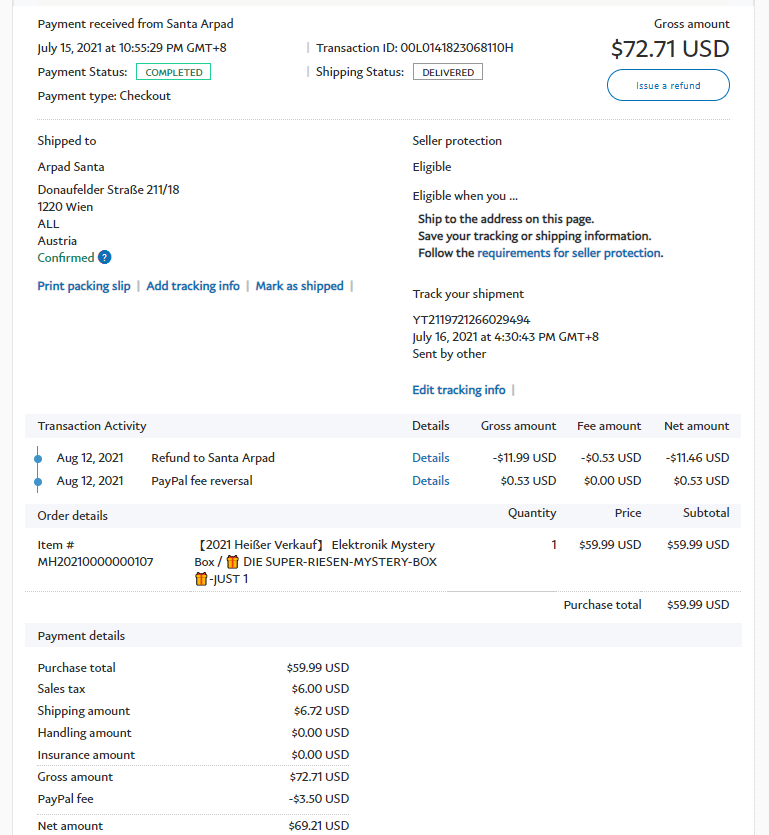Click the timeline dot beside PayPal fee reversal
769x835 pixels.
point(38,481)
